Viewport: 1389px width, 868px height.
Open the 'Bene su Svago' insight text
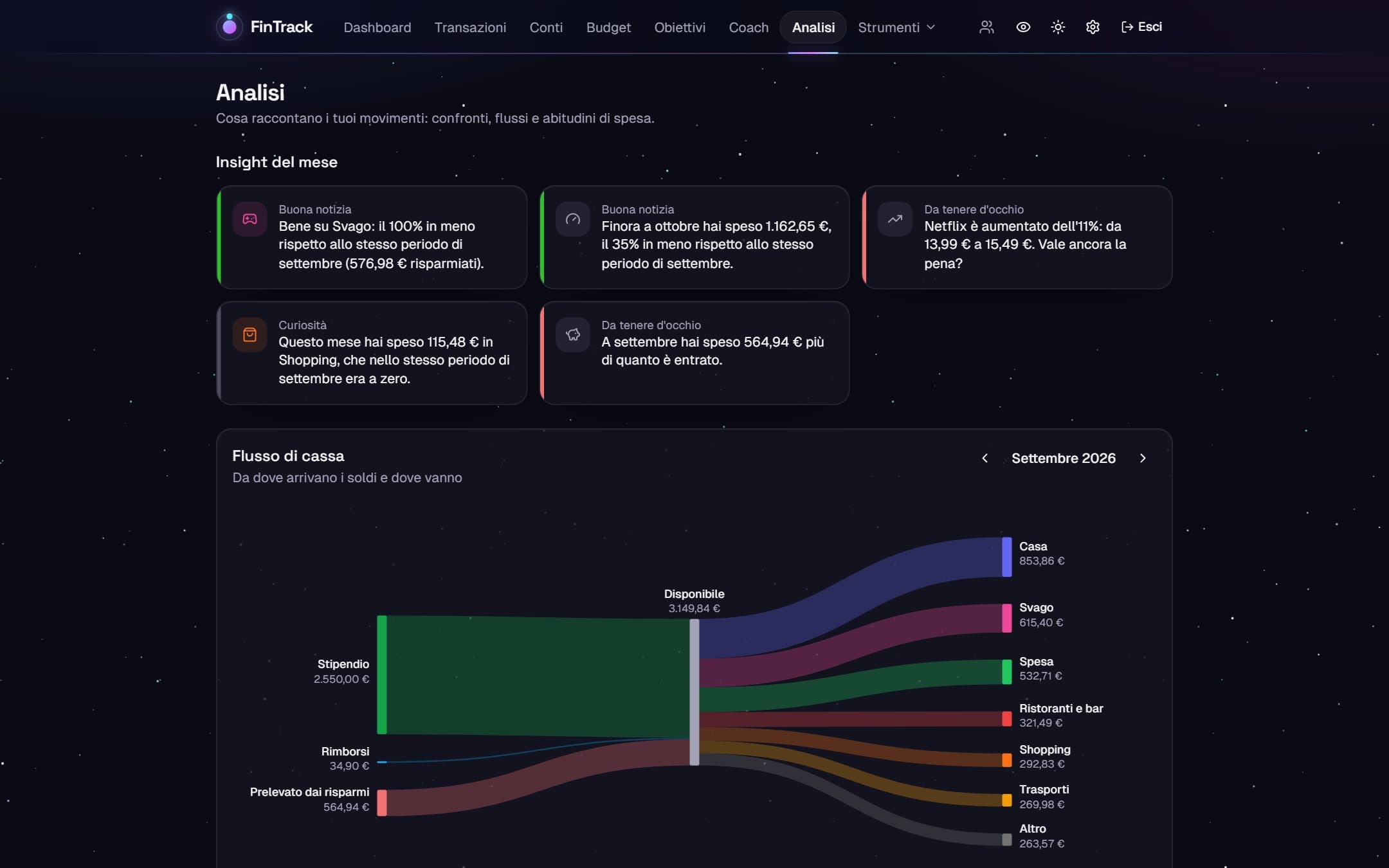[381, 244]
